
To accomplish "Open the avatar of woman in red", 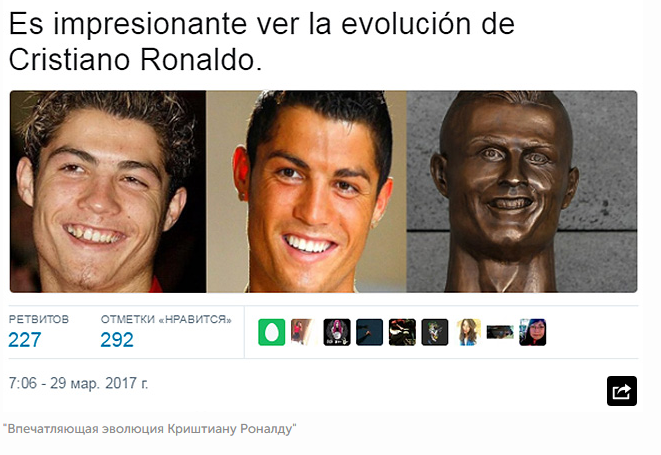I will tap(302, 332).
